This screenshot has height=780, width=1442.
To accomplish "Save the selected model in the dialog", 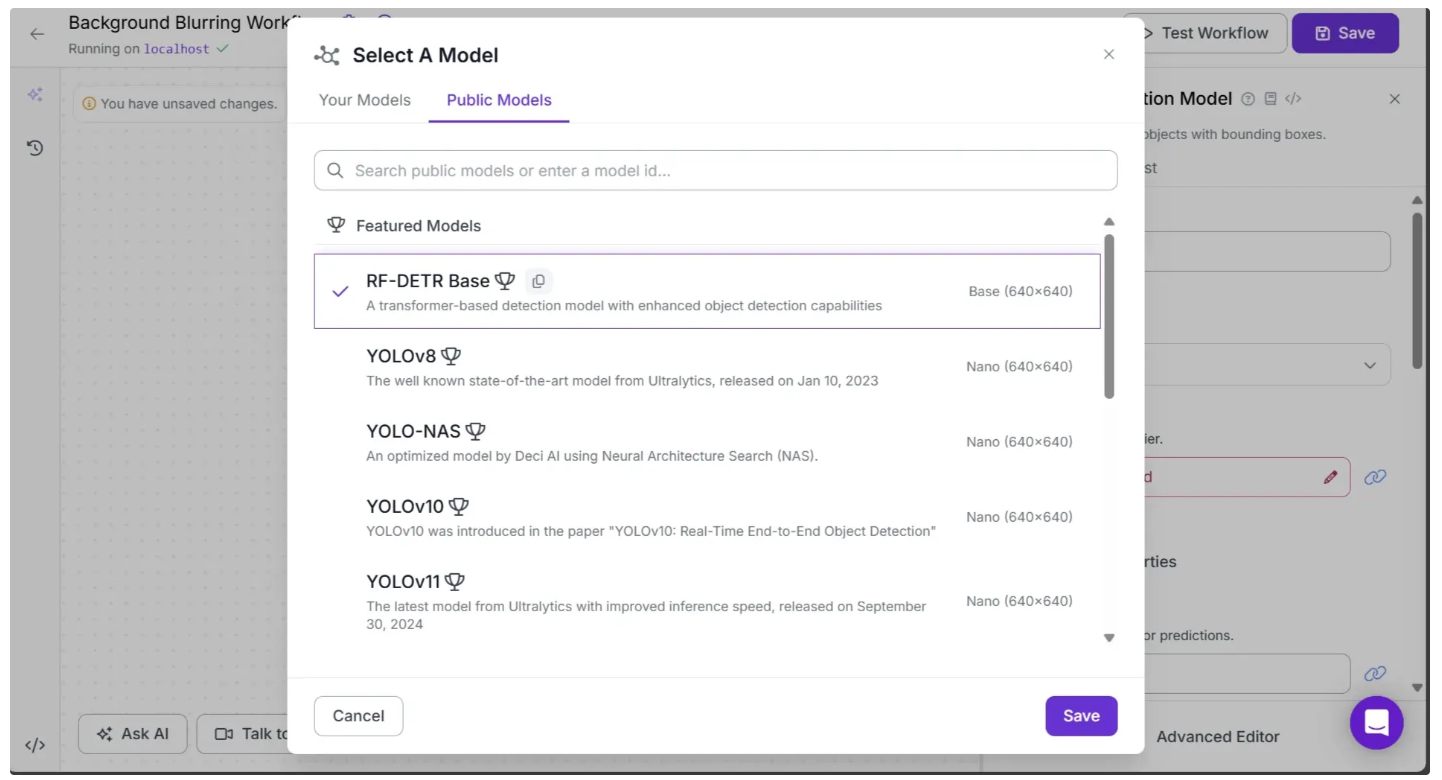I will [x=1081, y=716].
